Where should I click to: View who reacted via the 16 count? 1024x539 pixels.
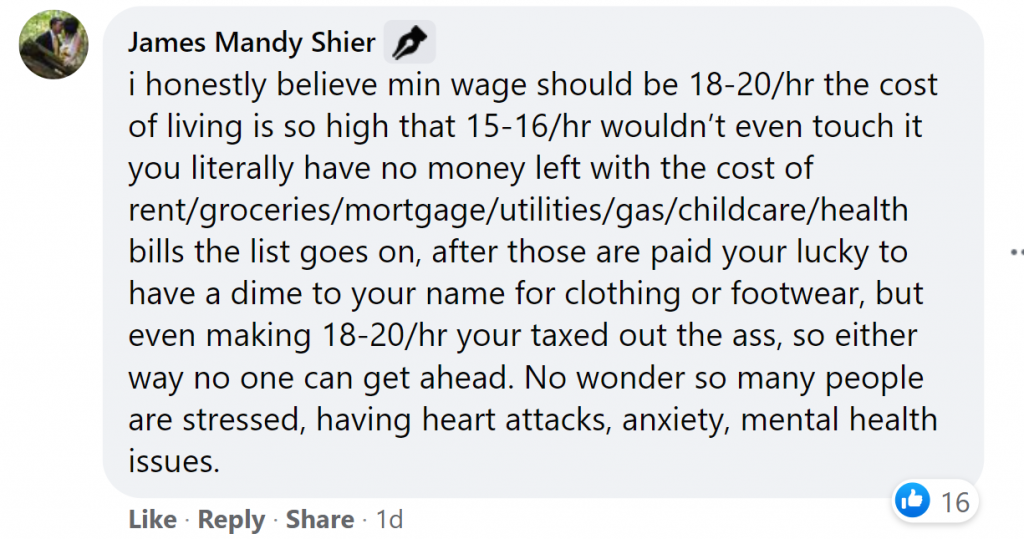[x=955, y=501]
